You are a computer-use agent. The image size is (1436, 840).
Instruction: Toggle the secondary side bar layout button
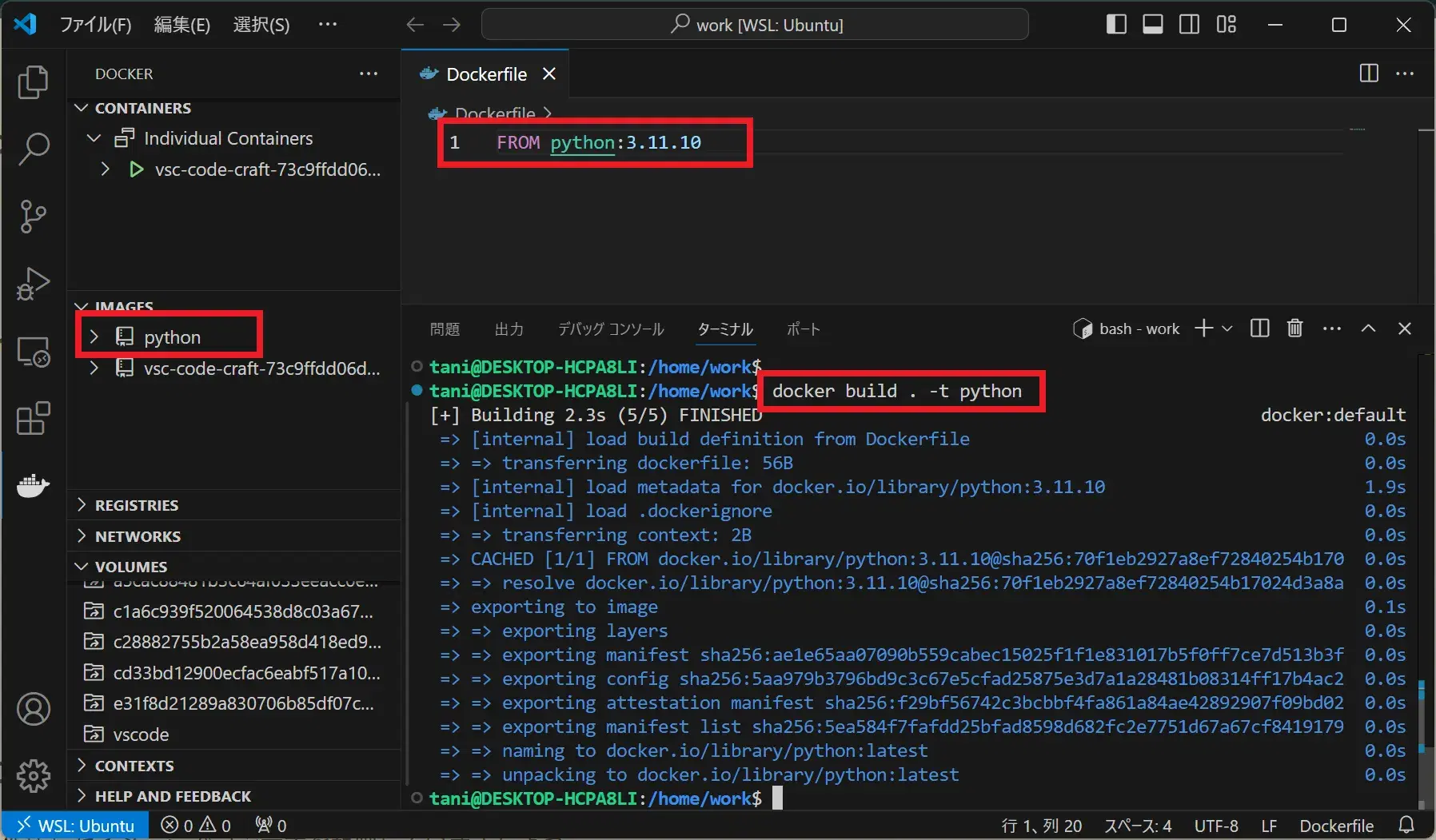(x=1189, y=25)
